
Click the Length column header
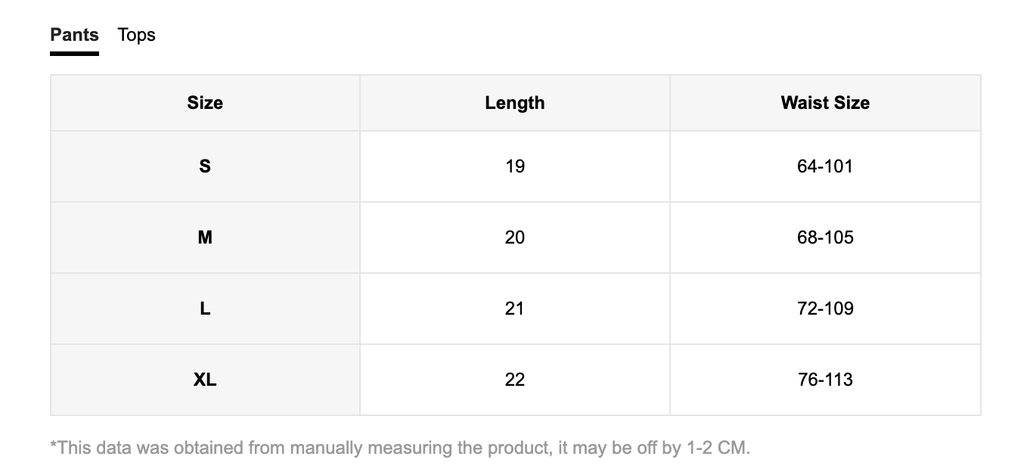(x=514, y=103)
